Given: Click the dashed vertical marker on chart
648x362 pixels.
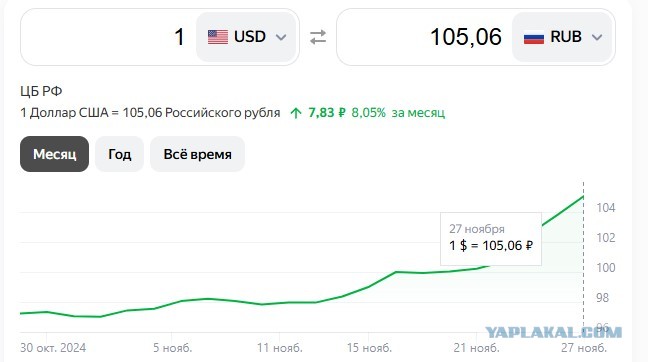Looking at the screenshot, I should 584,256.
